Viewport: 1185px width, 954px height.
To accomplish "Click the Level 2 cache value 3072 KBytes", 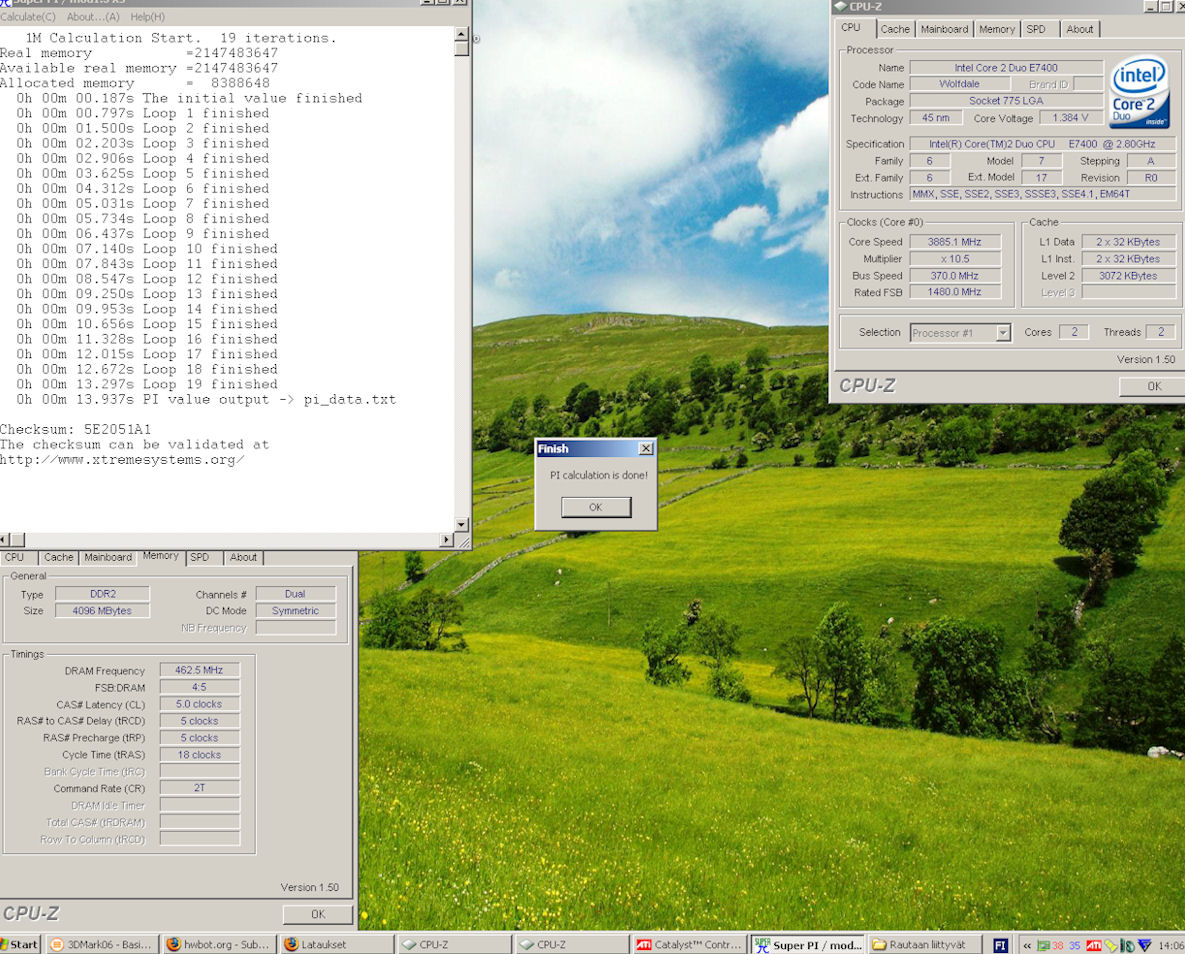I will click(x=1128, y=275).
